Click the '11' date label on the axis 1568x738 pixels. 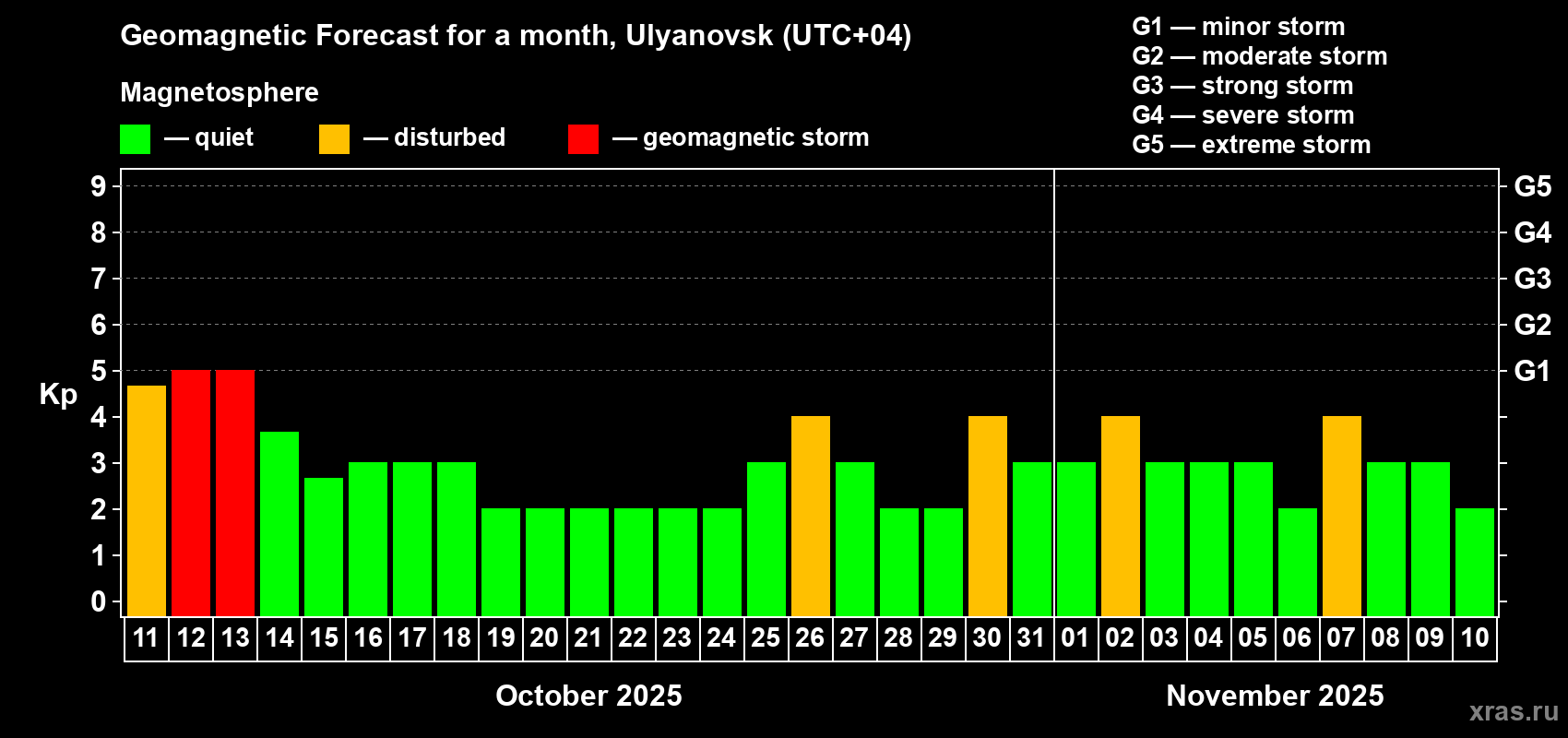pyautogui.click(x=146, y=637)
